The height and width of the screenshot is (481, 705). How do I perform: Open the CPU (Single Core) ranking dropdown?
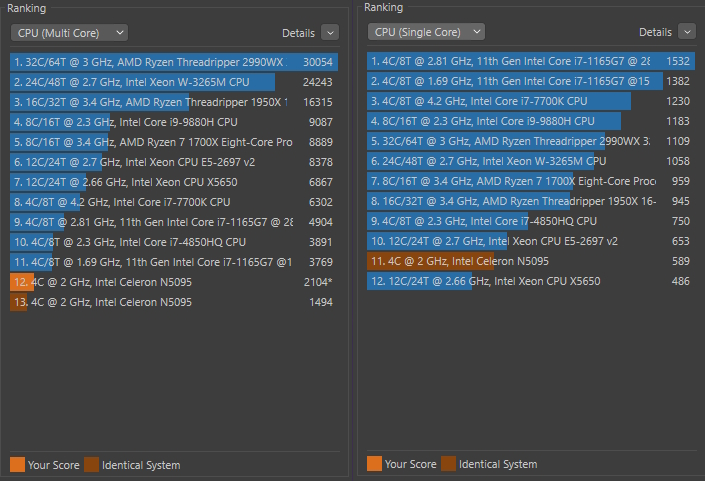426,32
